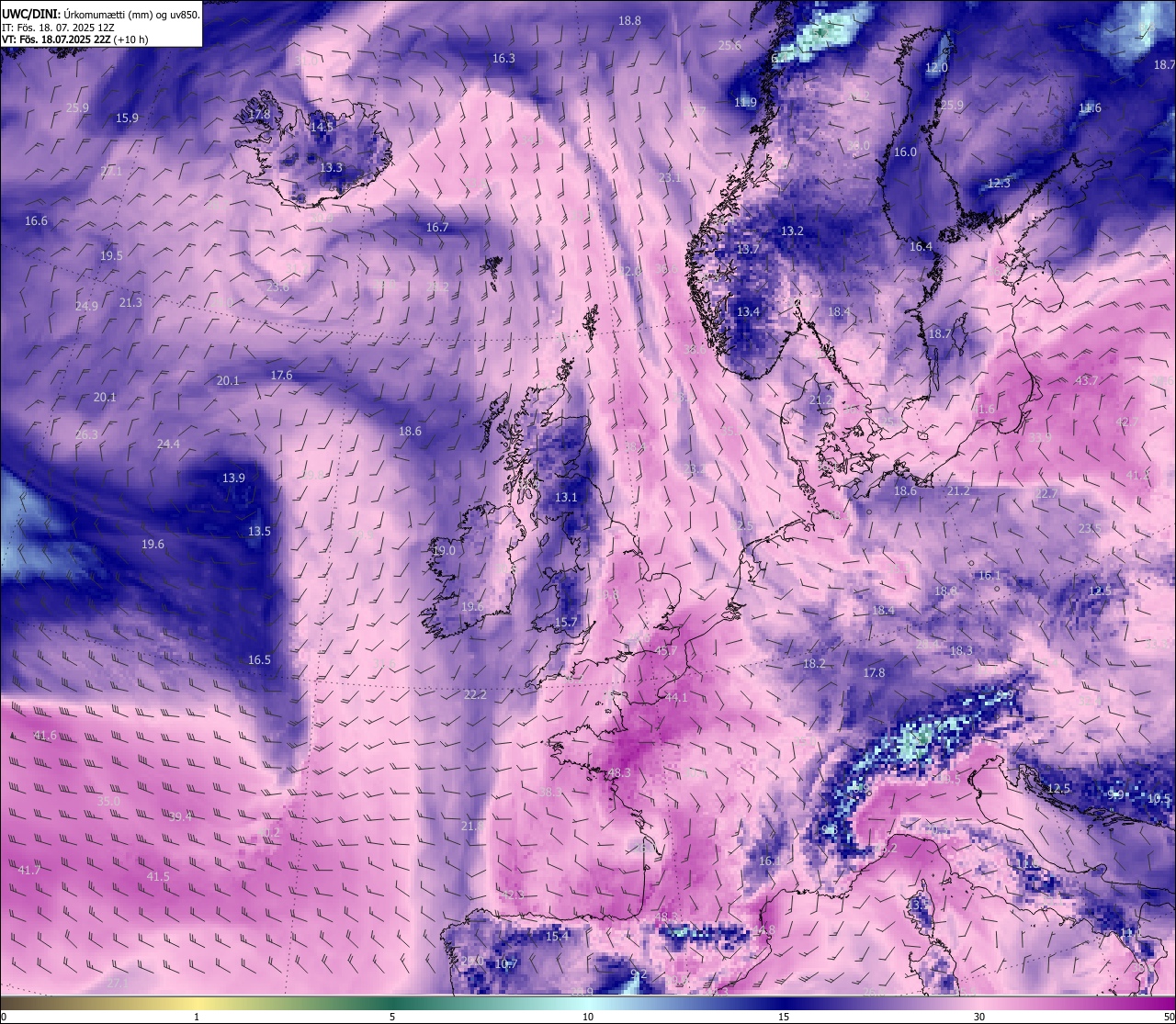Click the 33.9 value near the Baltic coast
The width and height of the screenshot is (1176, 1024).
(1039, 438)
